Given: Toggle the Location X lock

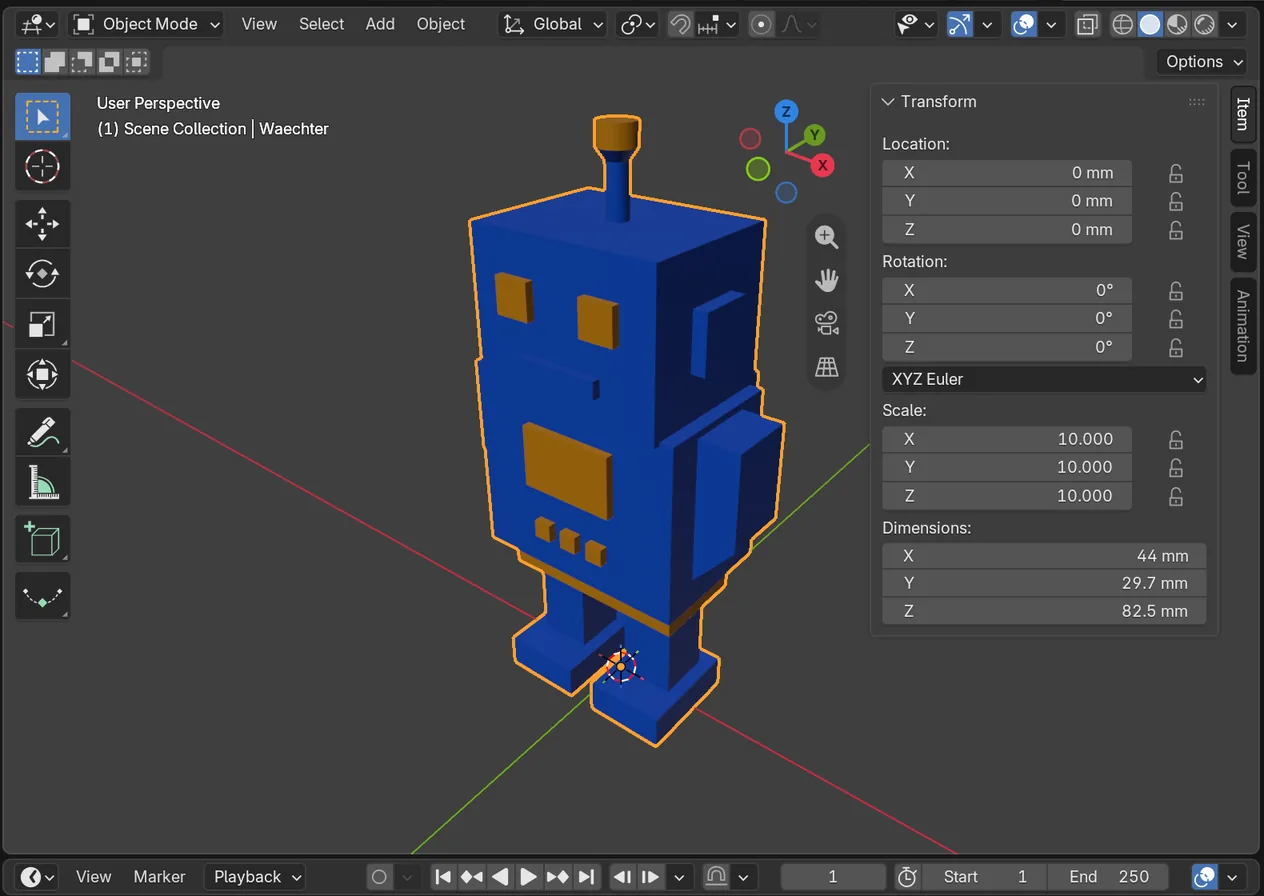Looking at the screenshot, I should coord(1176,173).
